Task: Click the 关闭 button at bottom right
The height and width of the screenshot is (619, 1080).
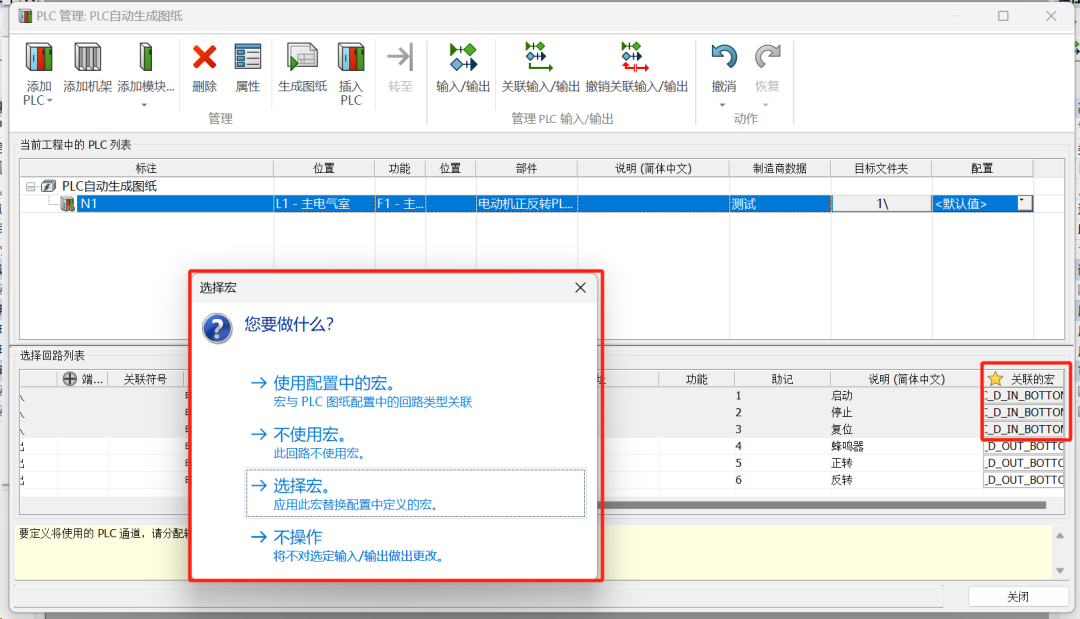Action: click(1017, 596)
